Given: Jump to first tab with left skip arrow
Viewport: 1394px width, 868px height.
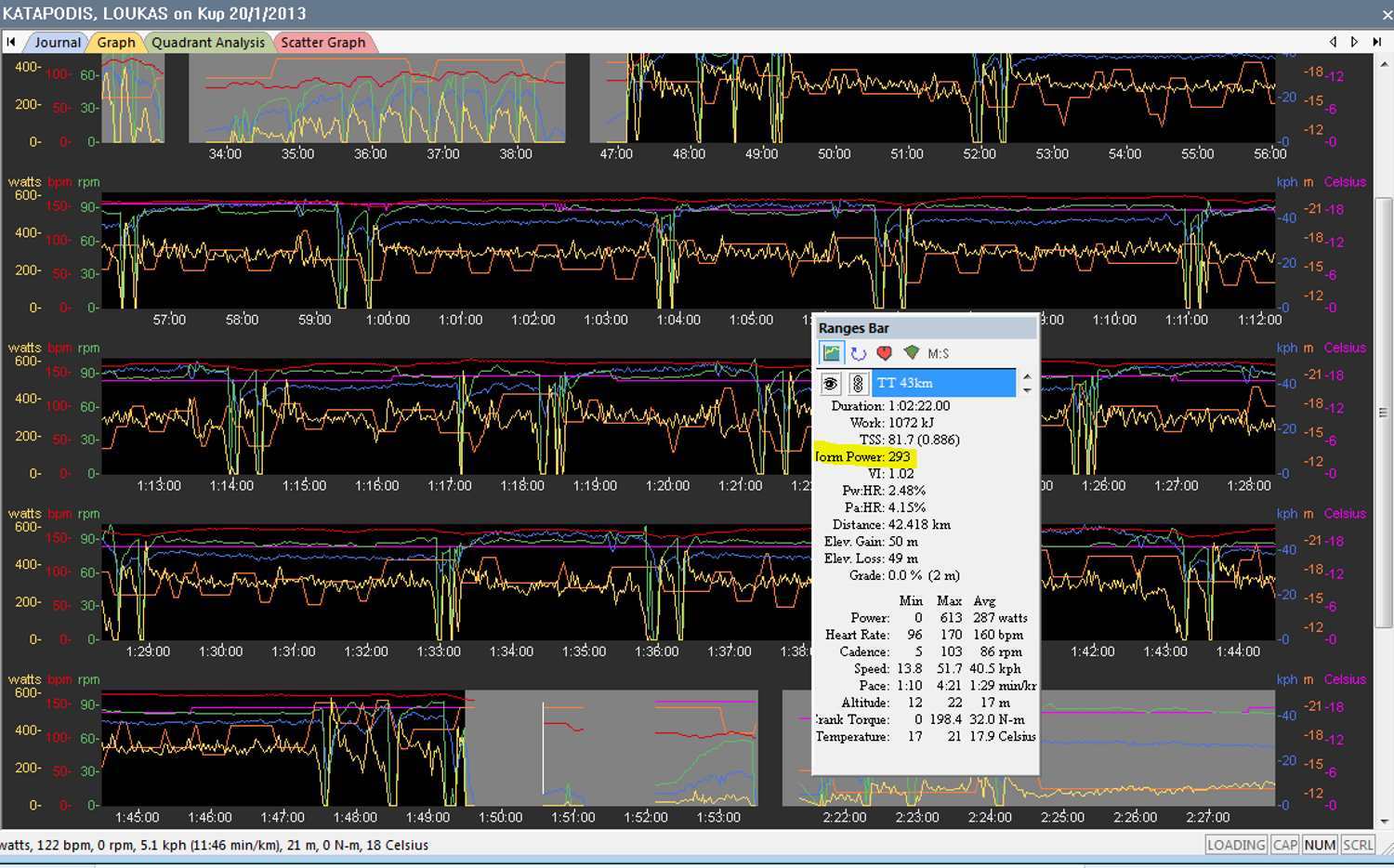Looking at the screenshot, I should pyautogui.click(x=11, y=42).
